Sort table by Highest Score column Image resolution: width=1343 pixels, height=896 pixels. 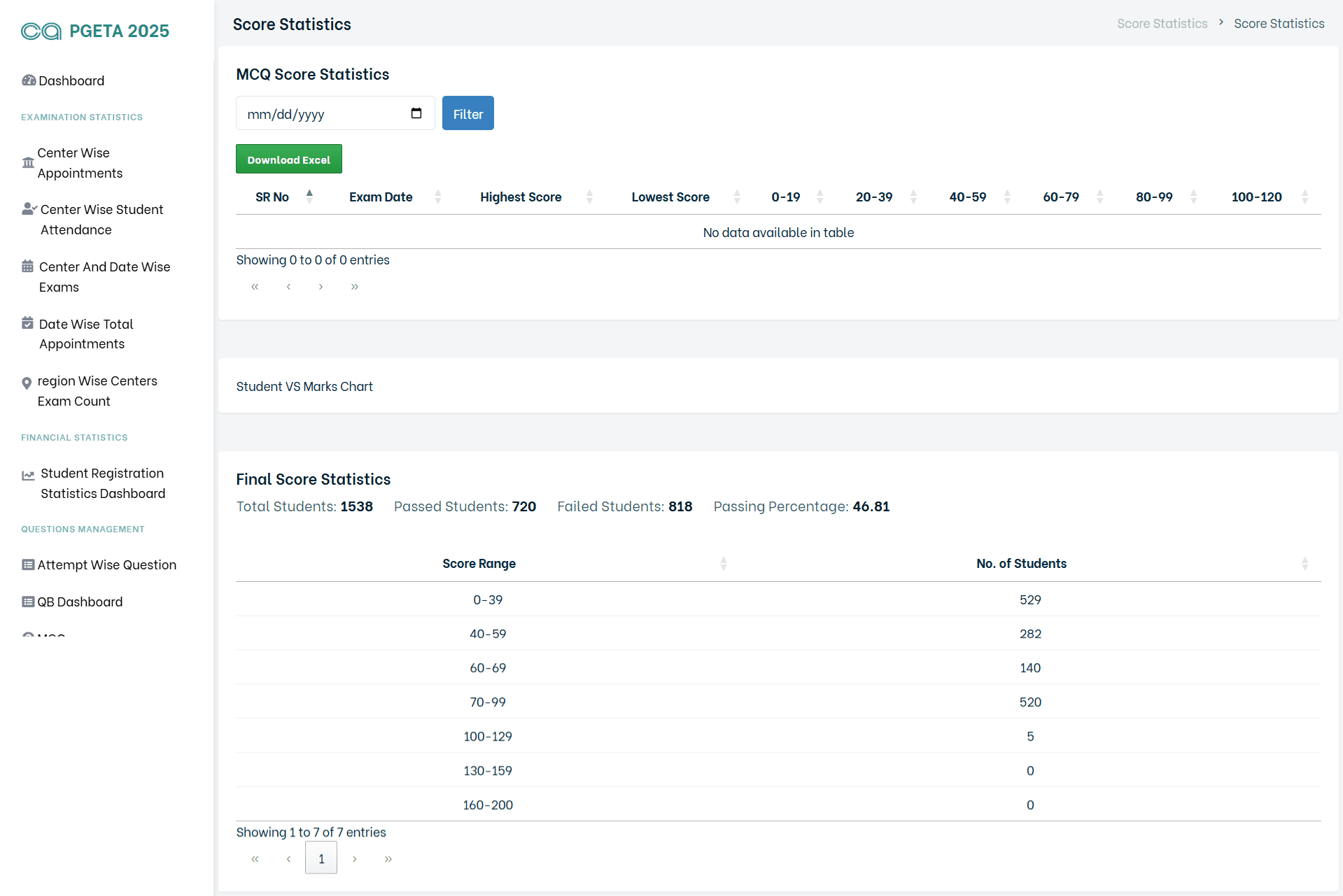pos(521,197)
